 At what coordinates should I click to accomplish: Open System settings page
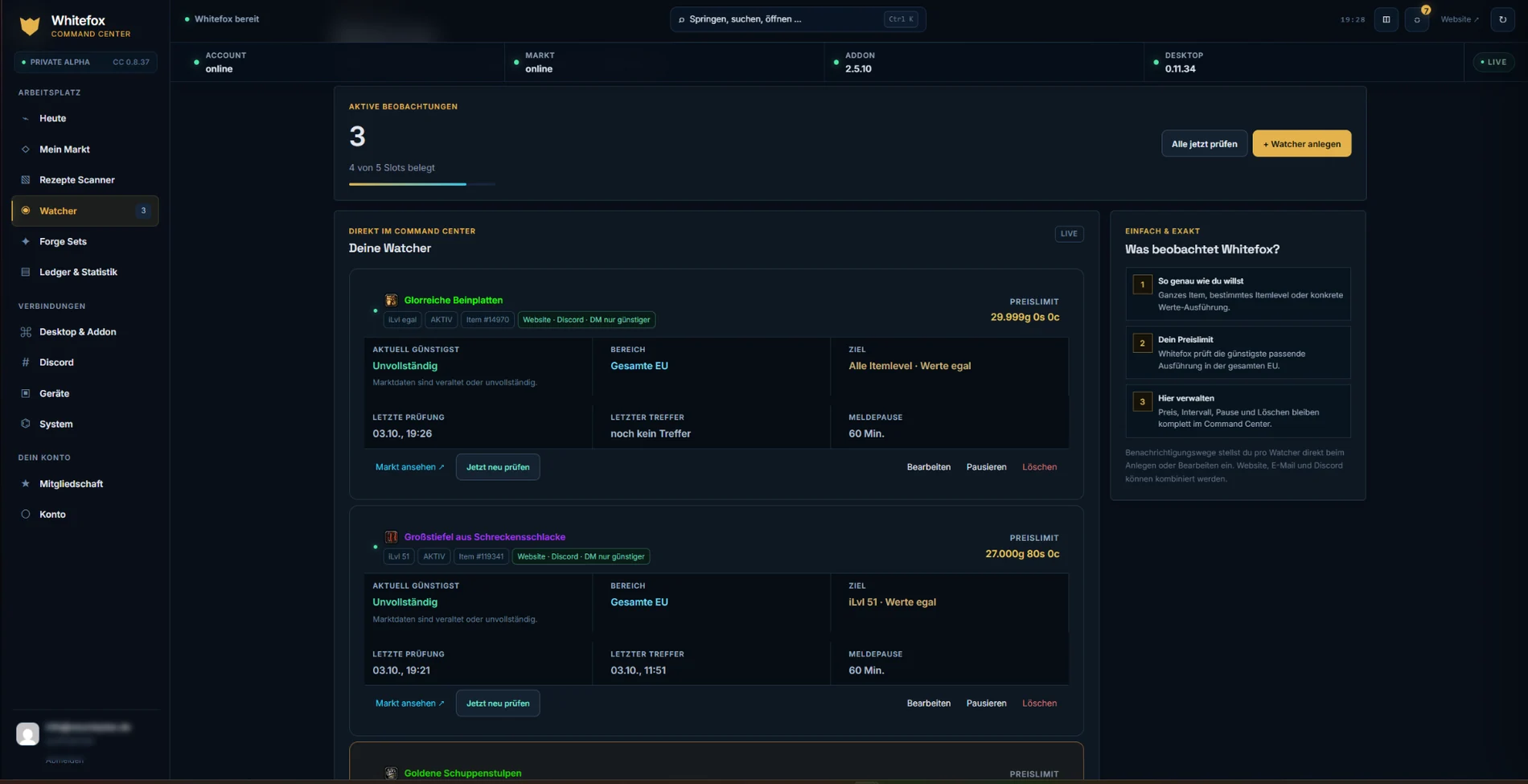pos(85,424)
